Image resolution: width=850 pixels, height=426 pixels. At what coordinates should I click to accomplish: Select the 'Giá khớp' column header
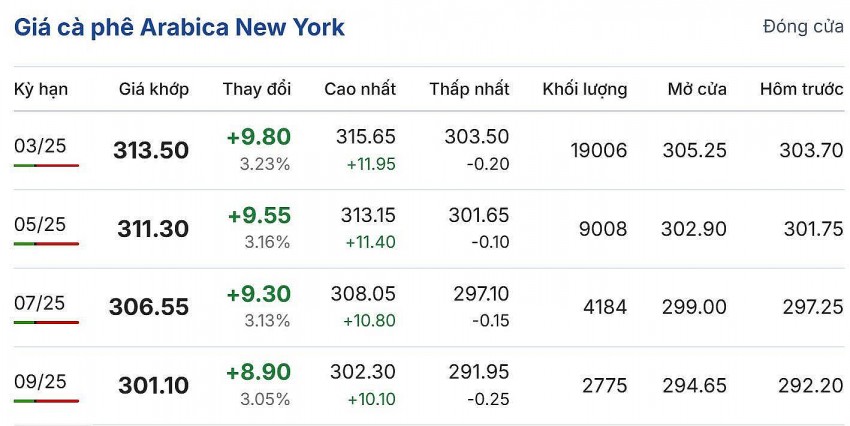click(154, 89)
